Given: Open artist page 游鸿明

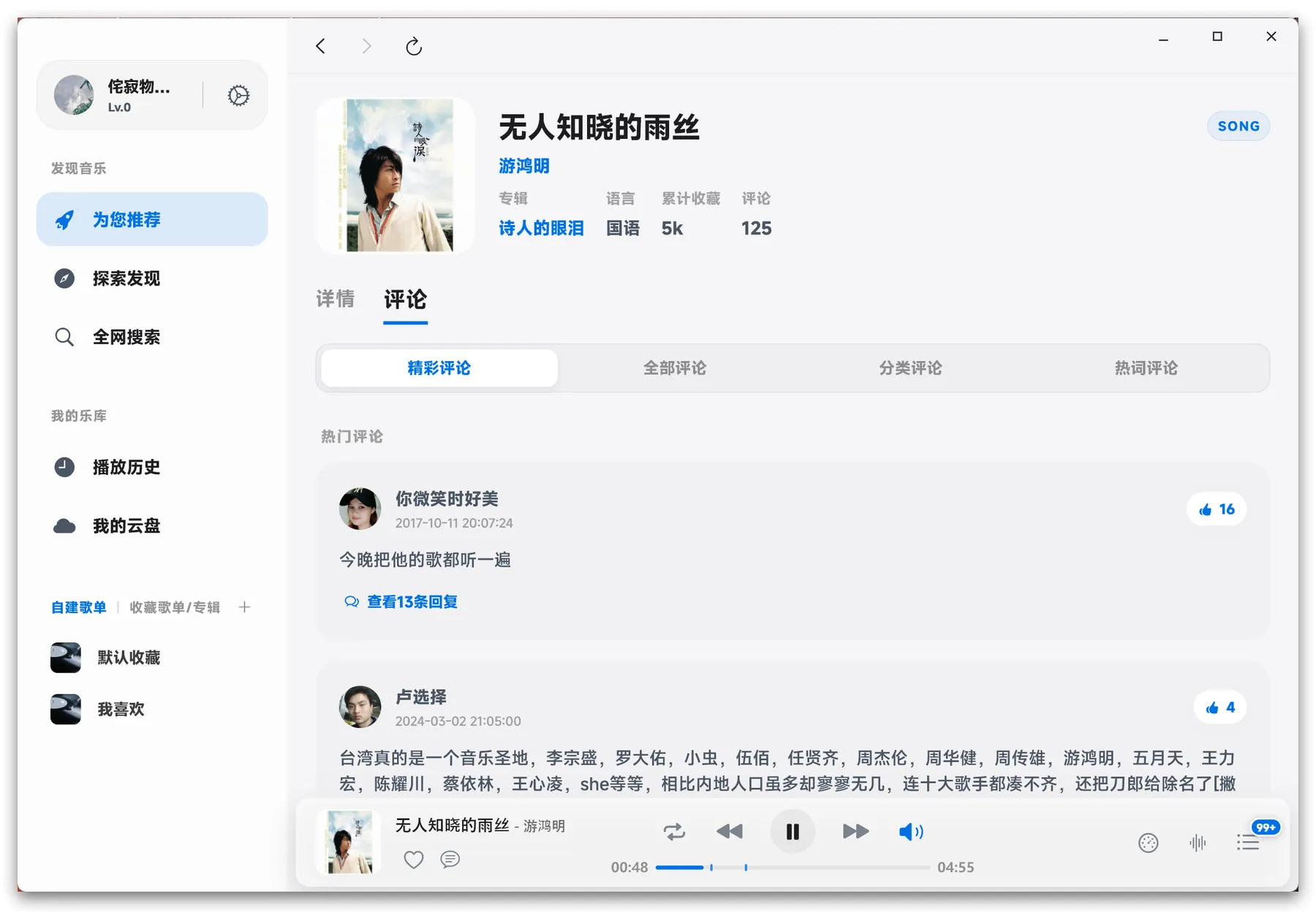Looking at the screenshot, I should pos(523,166).
